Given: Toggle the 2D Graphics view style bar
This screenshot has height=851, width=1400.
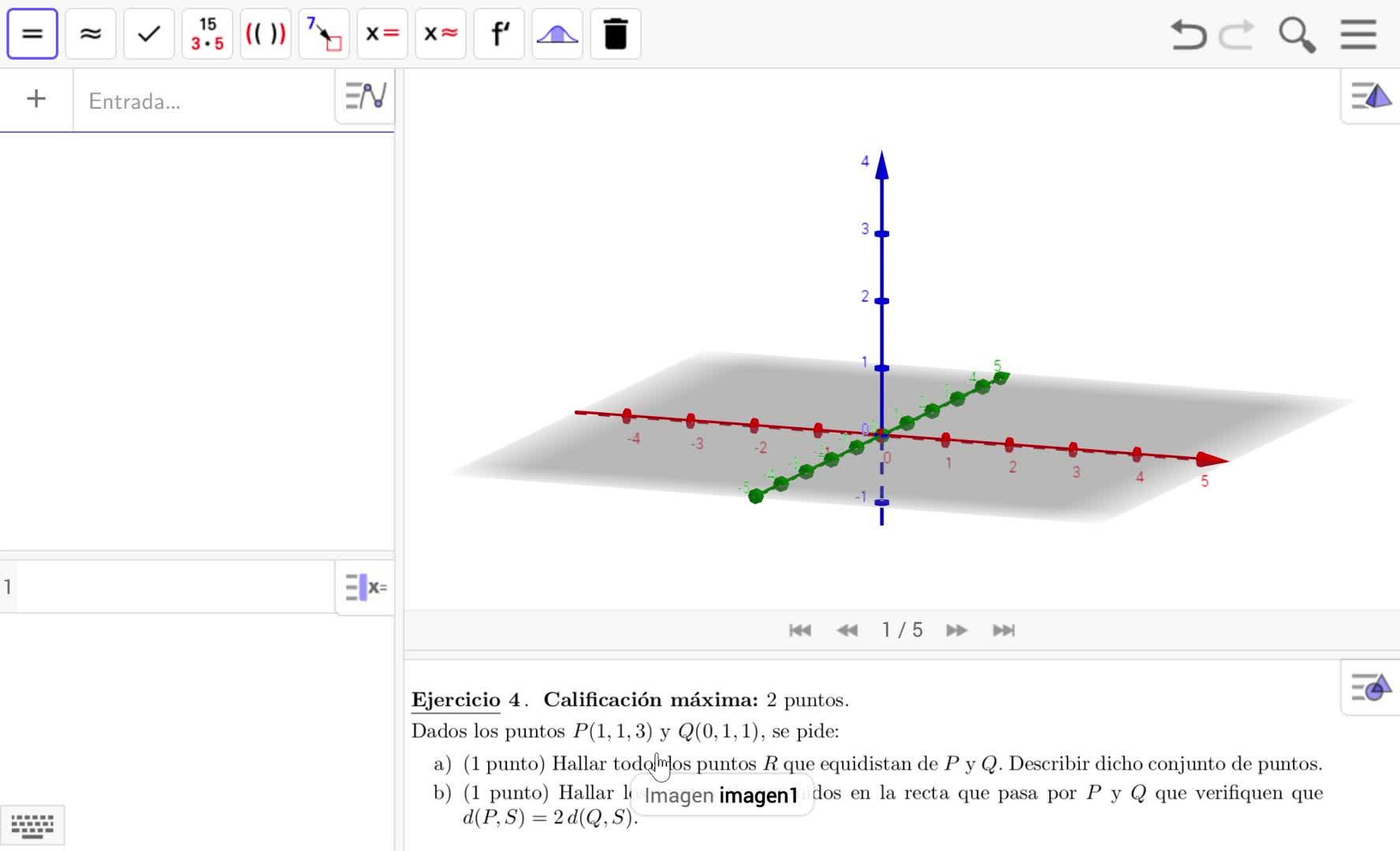Looking at the screenshot, I should point(1371,687).
